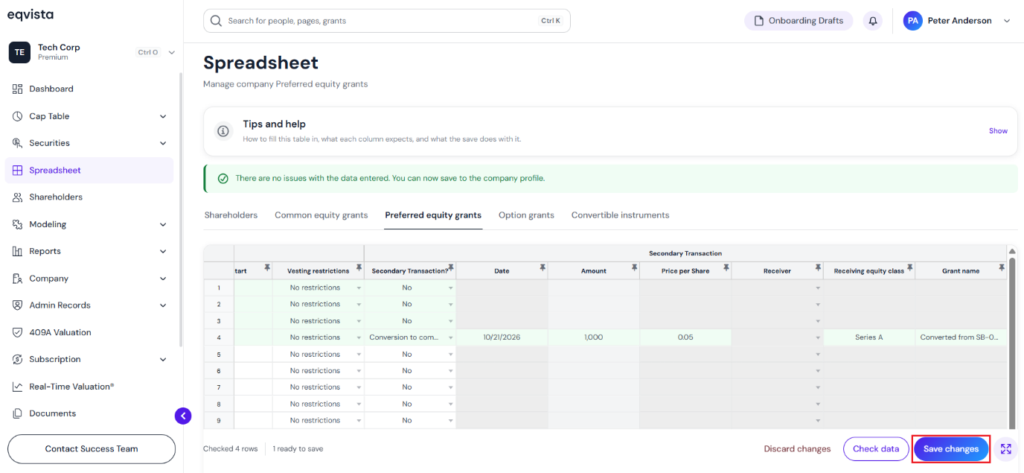Select row number 9 header

click(x=219, y=421)
